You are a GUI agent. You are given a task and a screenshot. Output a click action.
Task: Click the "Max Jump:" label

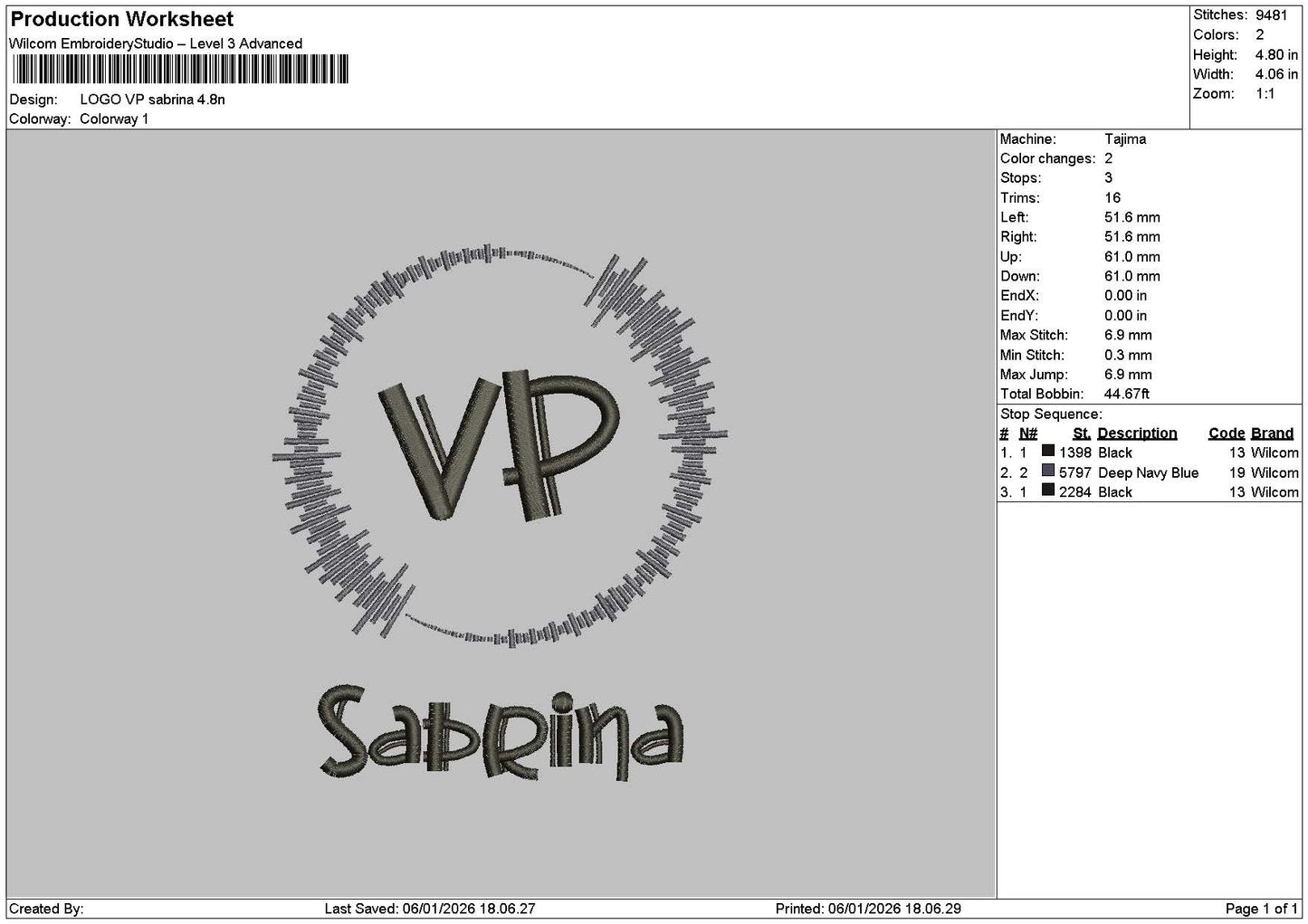[1033, 375]
